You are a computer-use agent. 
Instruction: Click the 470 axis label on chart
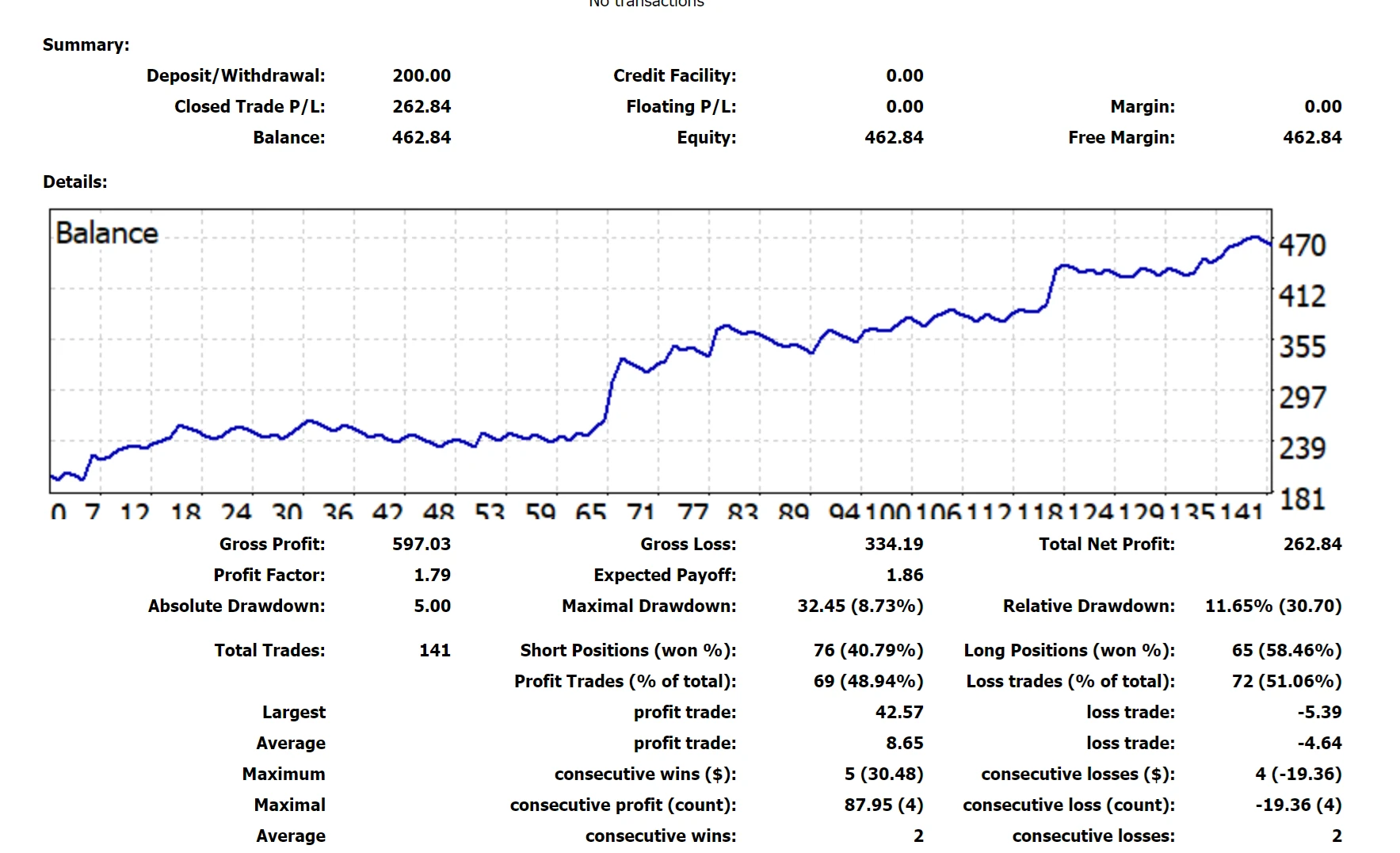tap(1302, 246)
